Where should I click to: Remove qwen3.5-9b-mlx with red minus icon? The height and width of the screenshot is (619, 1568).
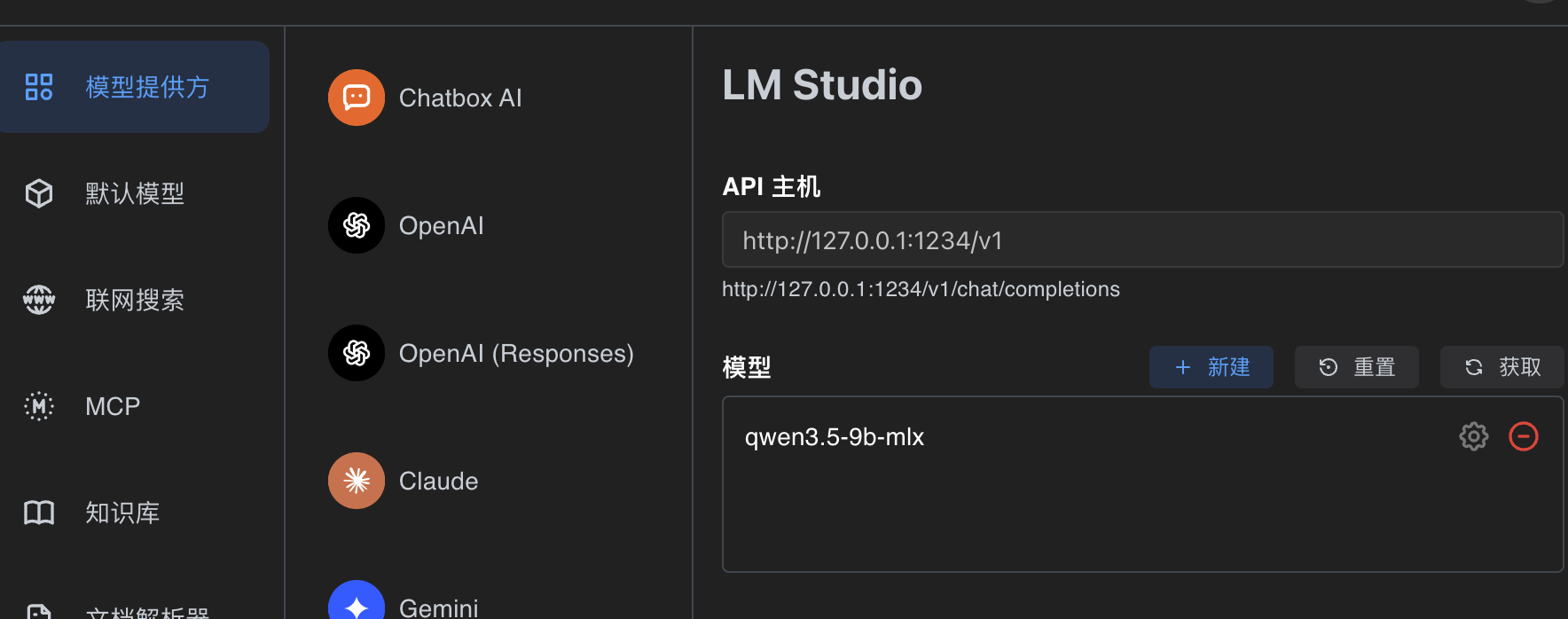1524,436
